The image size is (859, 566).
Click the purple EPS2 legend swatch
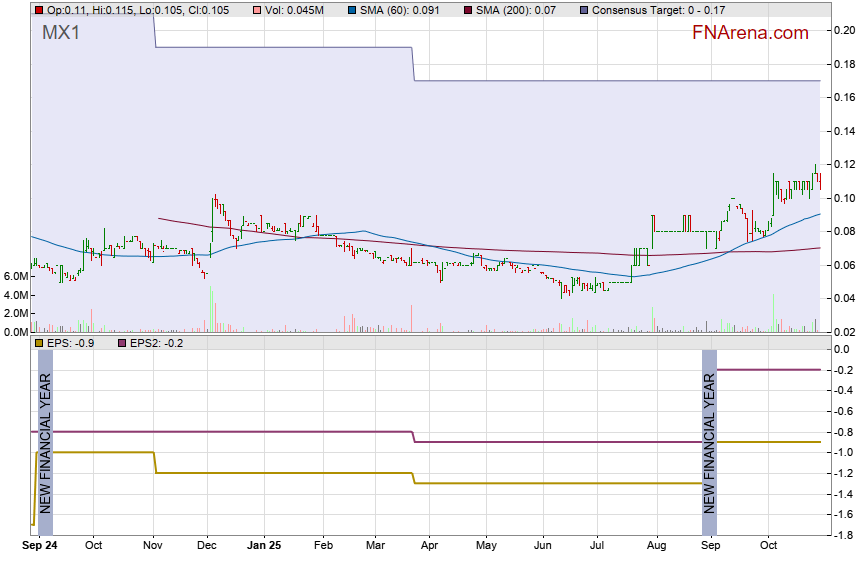pos(122,343)
